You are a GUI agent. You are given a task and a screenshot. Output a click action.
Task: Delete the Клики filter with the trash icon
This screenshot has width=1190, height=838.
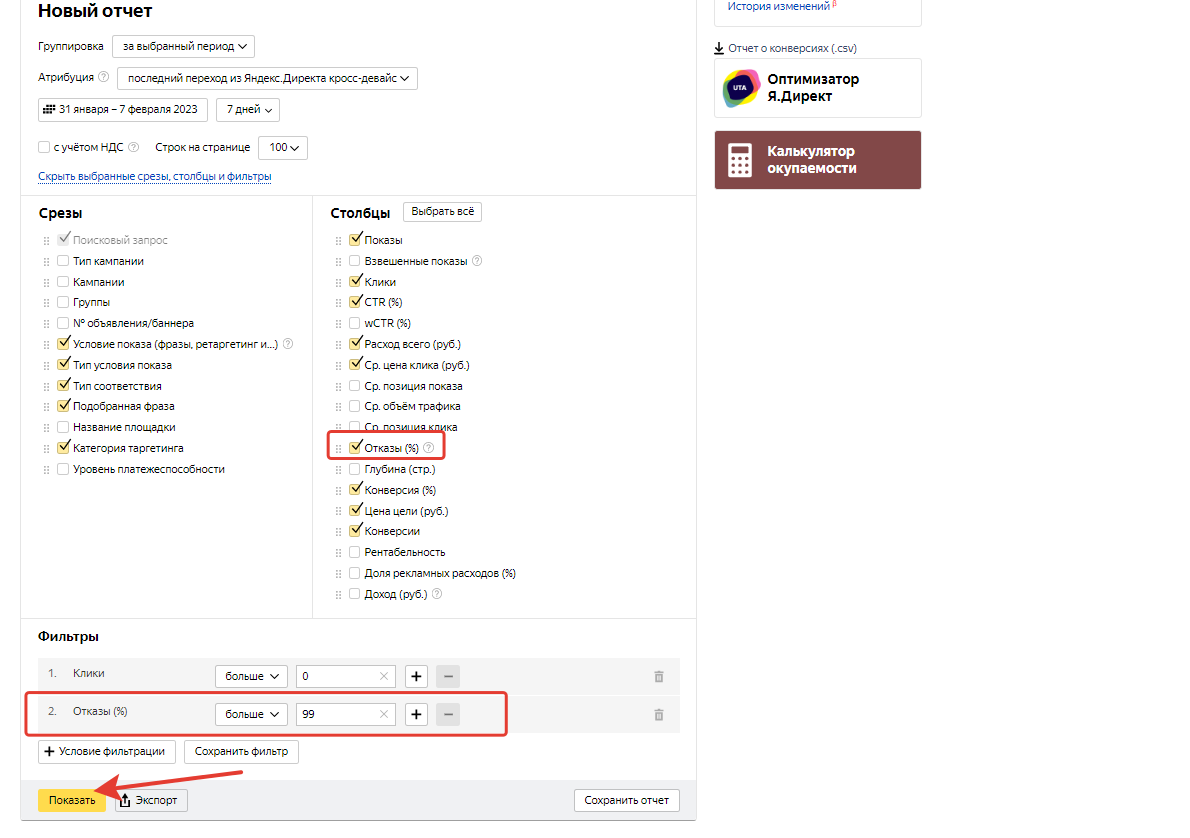(659, 676)
